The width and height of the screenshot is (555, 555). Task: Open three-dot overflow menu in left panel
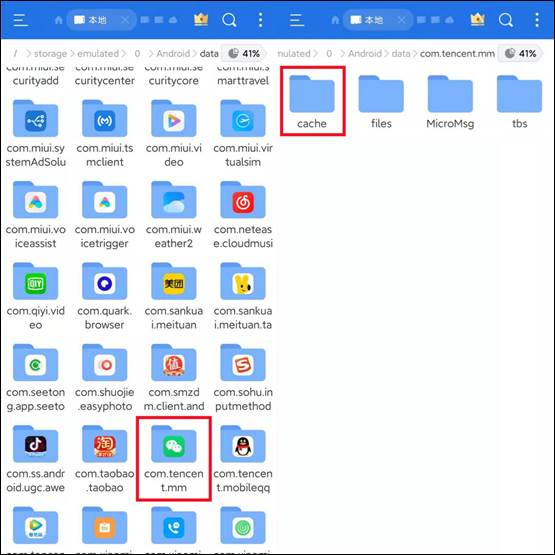(x=260, y=20)
